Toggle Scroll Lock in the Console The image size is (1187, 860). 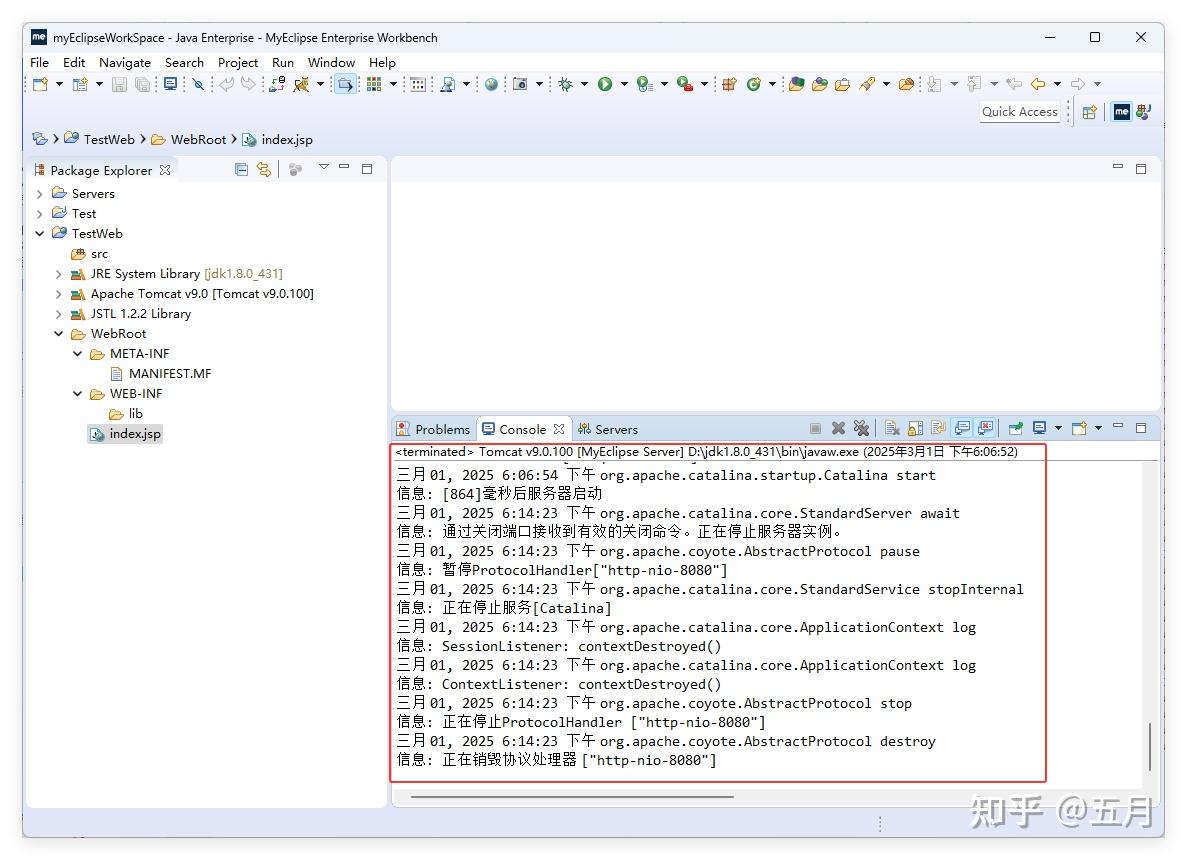pyautogui.click(x=913, y=428)
